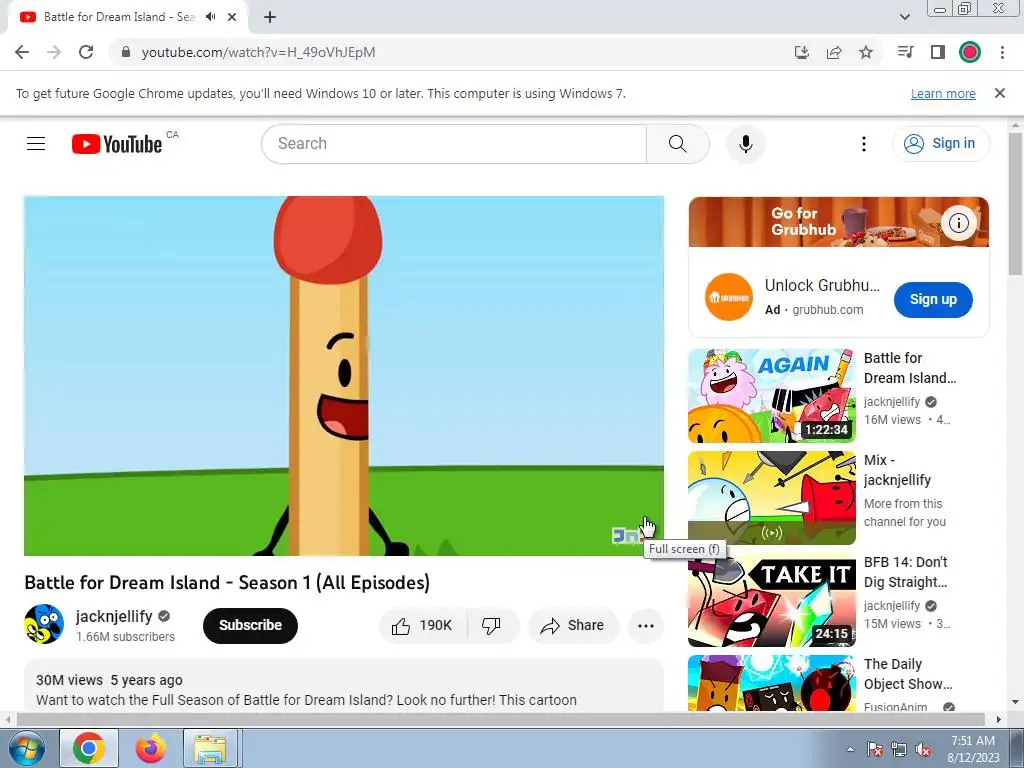This screenshot has height=768, width=1024.
Task: Launch Firefox from taskbar
Action: coord(151,748)
